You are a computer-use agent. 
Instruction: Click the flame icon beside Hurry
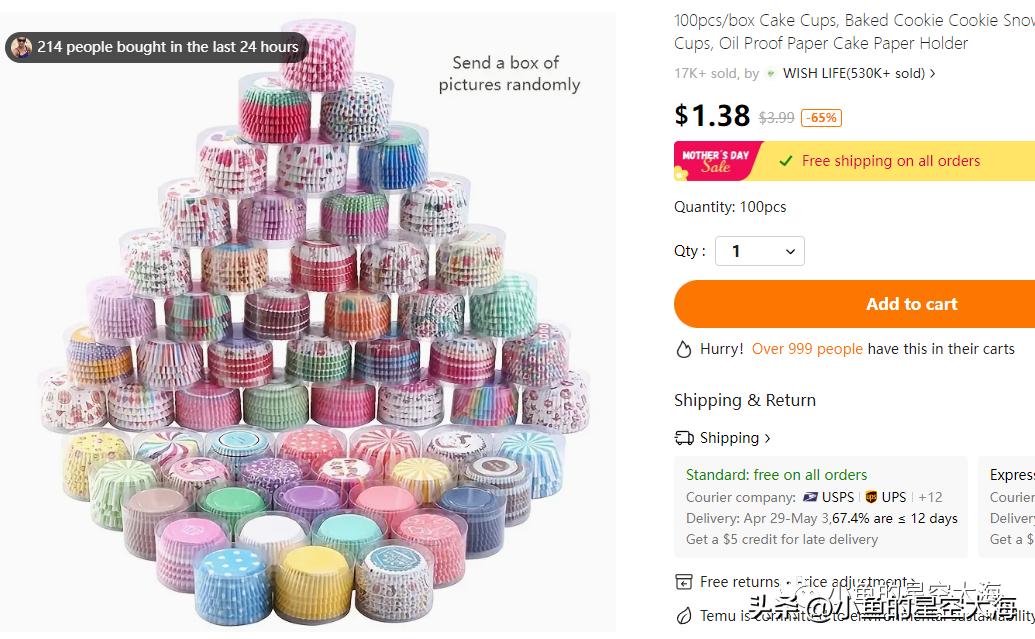click(x=684, y=349)
